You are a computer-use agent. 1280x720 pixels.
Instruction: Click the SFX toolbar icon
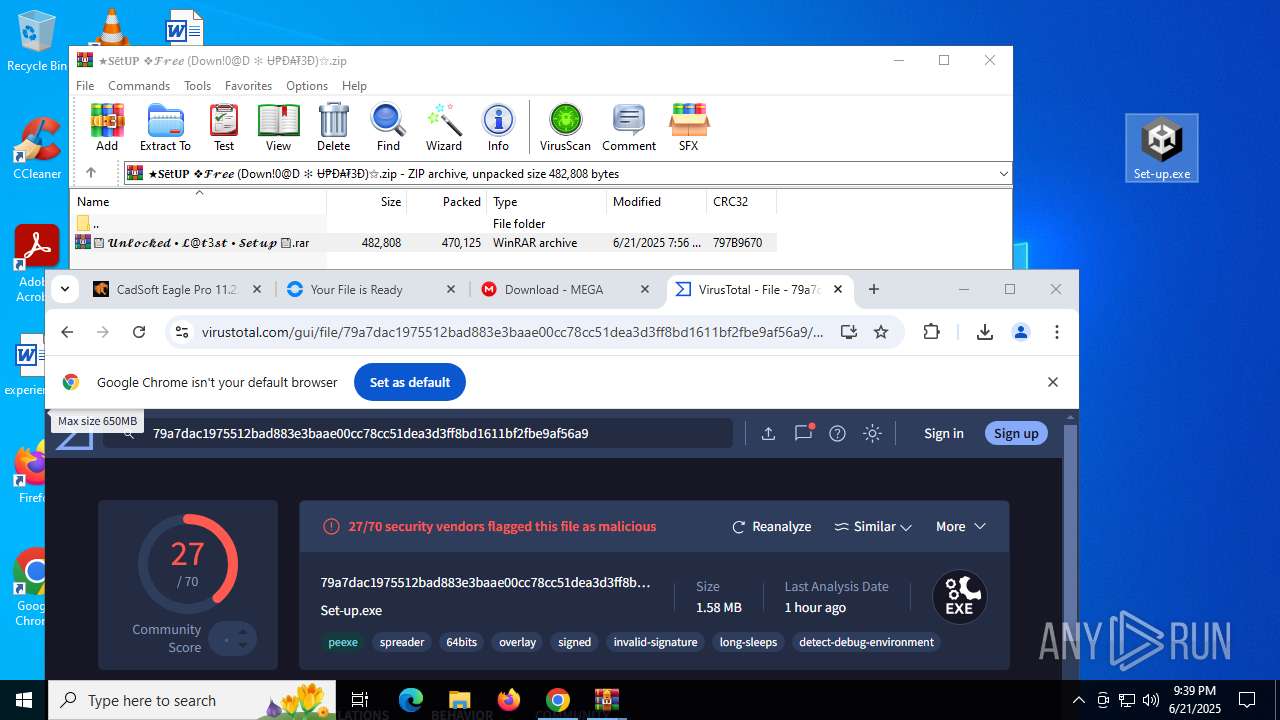(688, 127)
